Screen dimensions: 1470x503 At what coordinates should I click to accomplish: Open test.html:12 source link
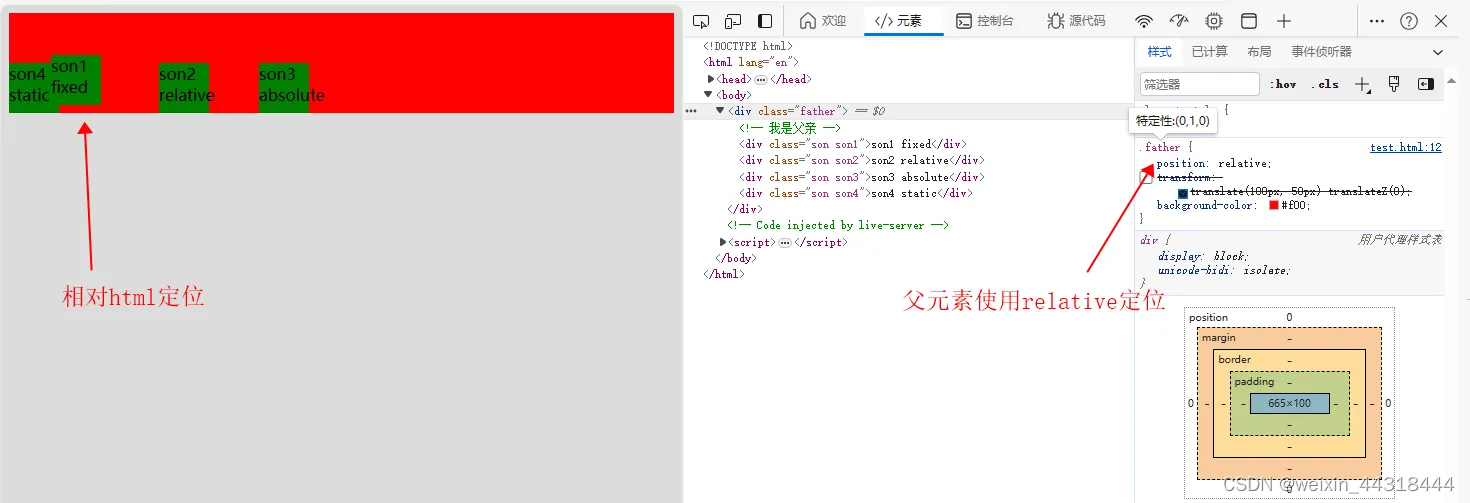(x=1406, y=148)
